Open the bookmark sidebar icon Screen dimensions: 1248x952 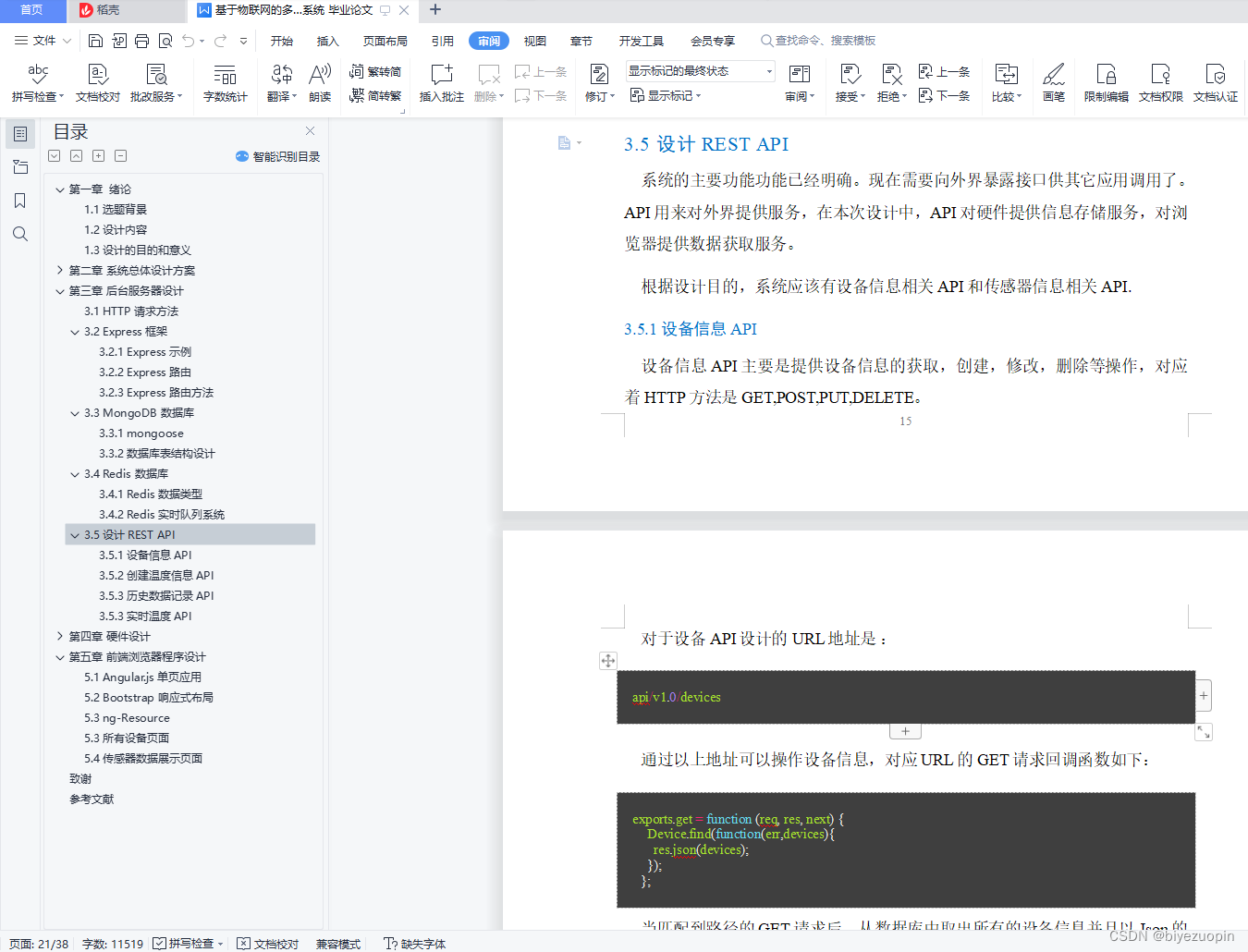(x=20, y=201)
